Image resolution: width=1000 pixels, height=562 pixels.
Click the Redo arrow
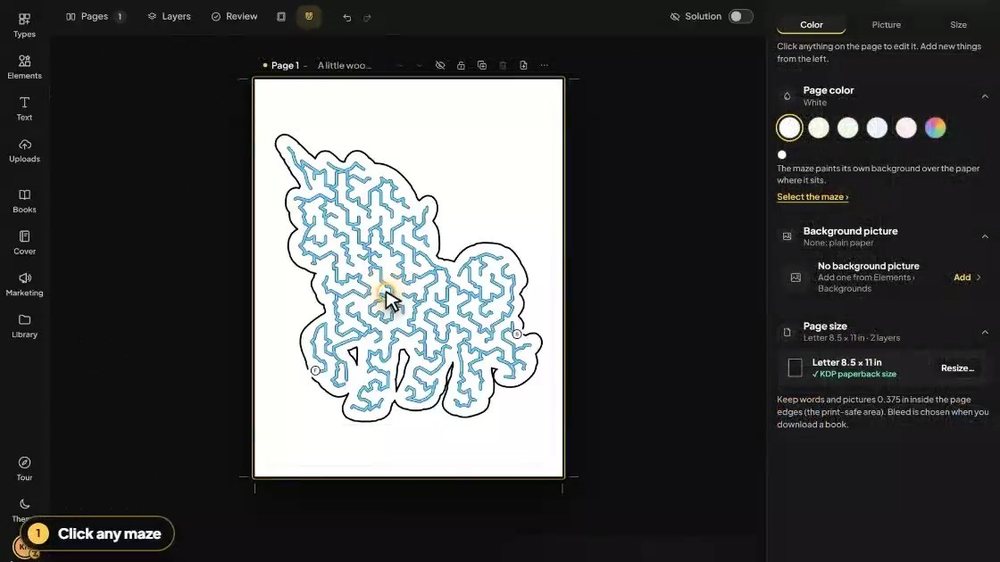pos(367,17)
